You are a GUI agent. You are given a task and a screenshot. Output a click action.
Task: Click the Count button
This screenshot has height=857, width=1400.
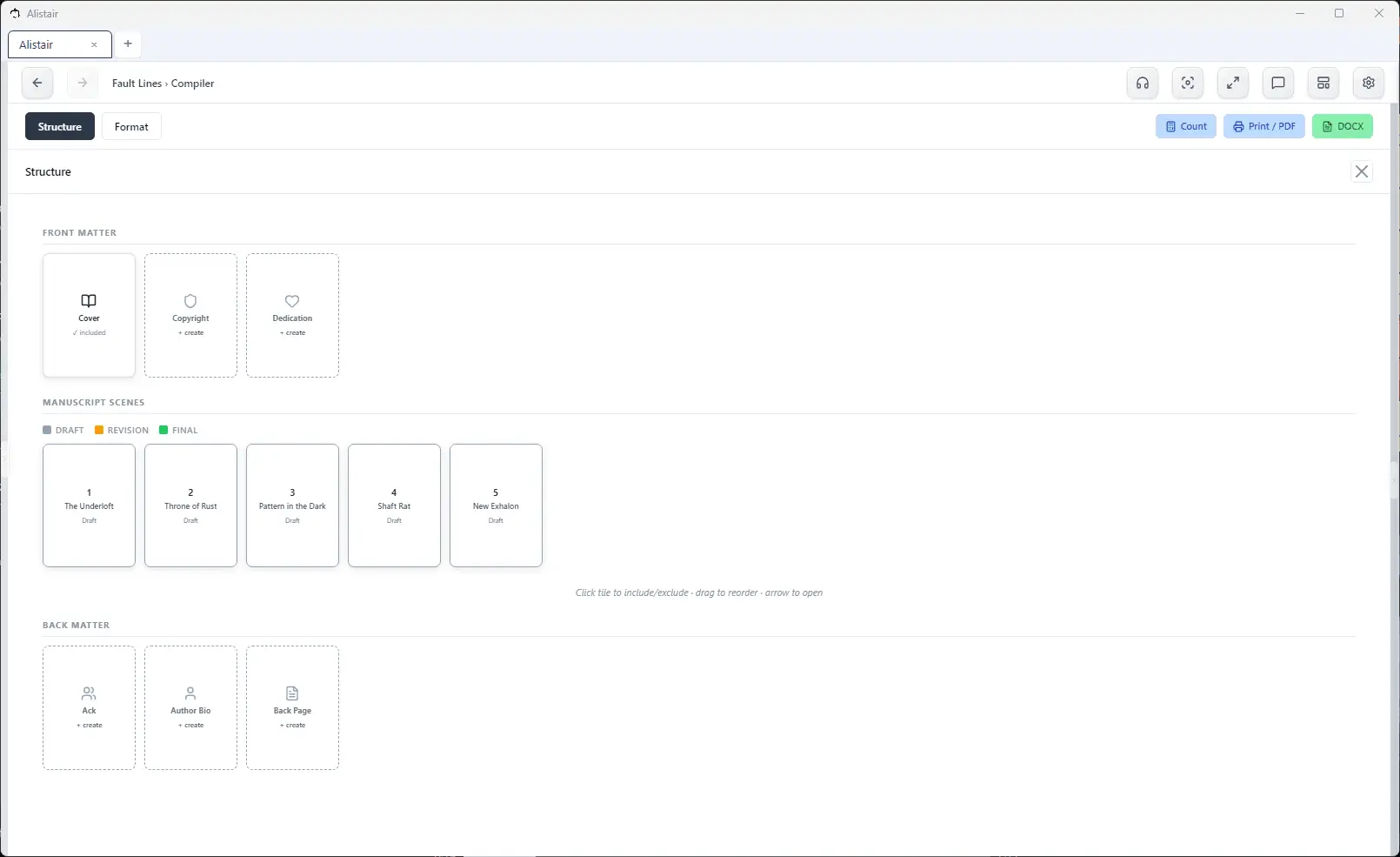pyautogui.click(x=1186, y=126)
